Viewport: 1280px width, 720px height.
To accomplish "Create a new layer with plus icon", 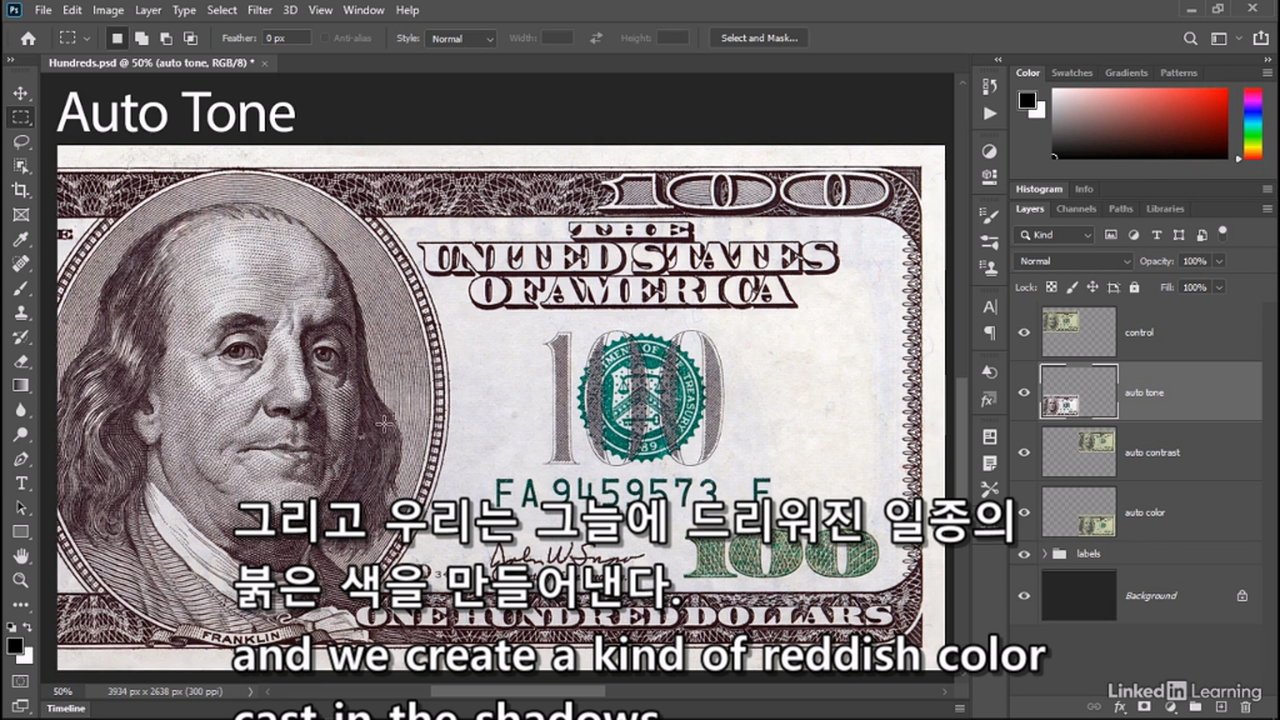I will tap(1221, 707).
